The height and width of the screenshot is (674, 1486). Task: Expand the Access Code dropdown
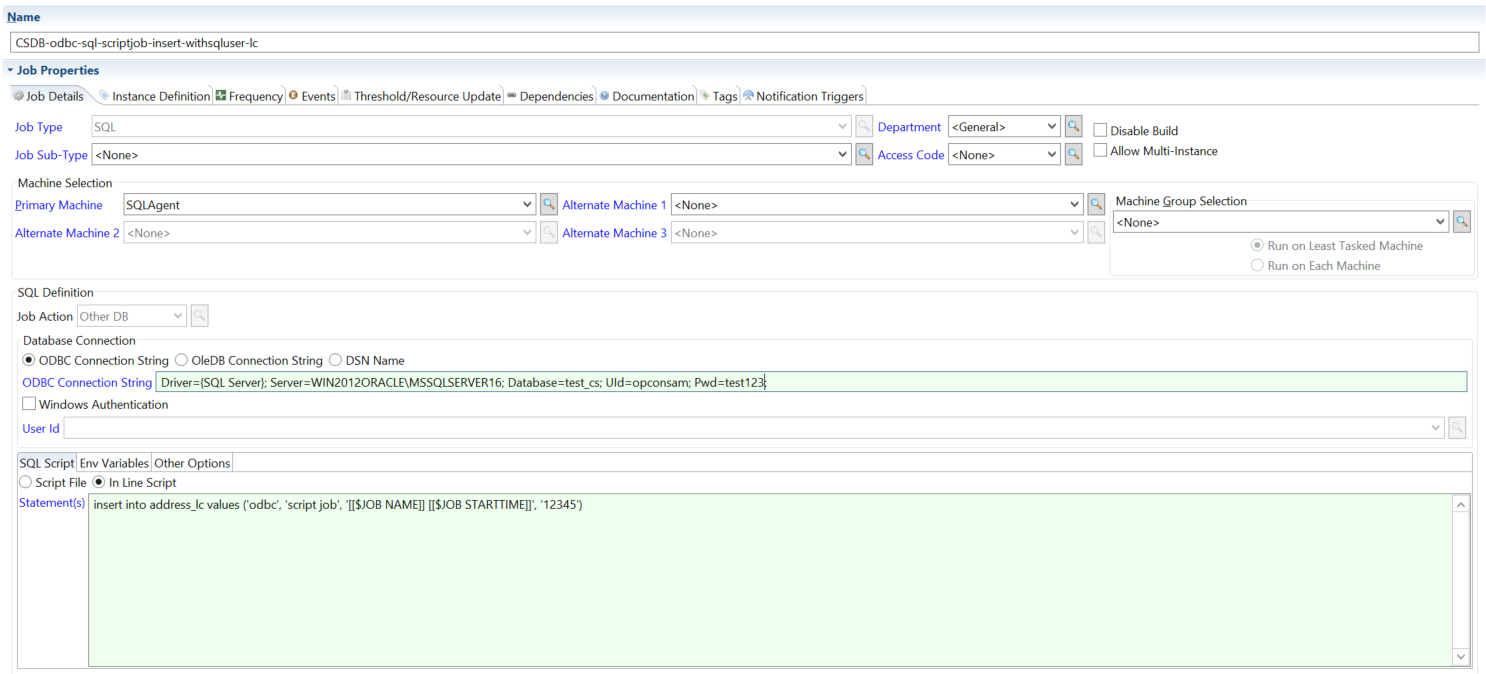pos(1051,155)
